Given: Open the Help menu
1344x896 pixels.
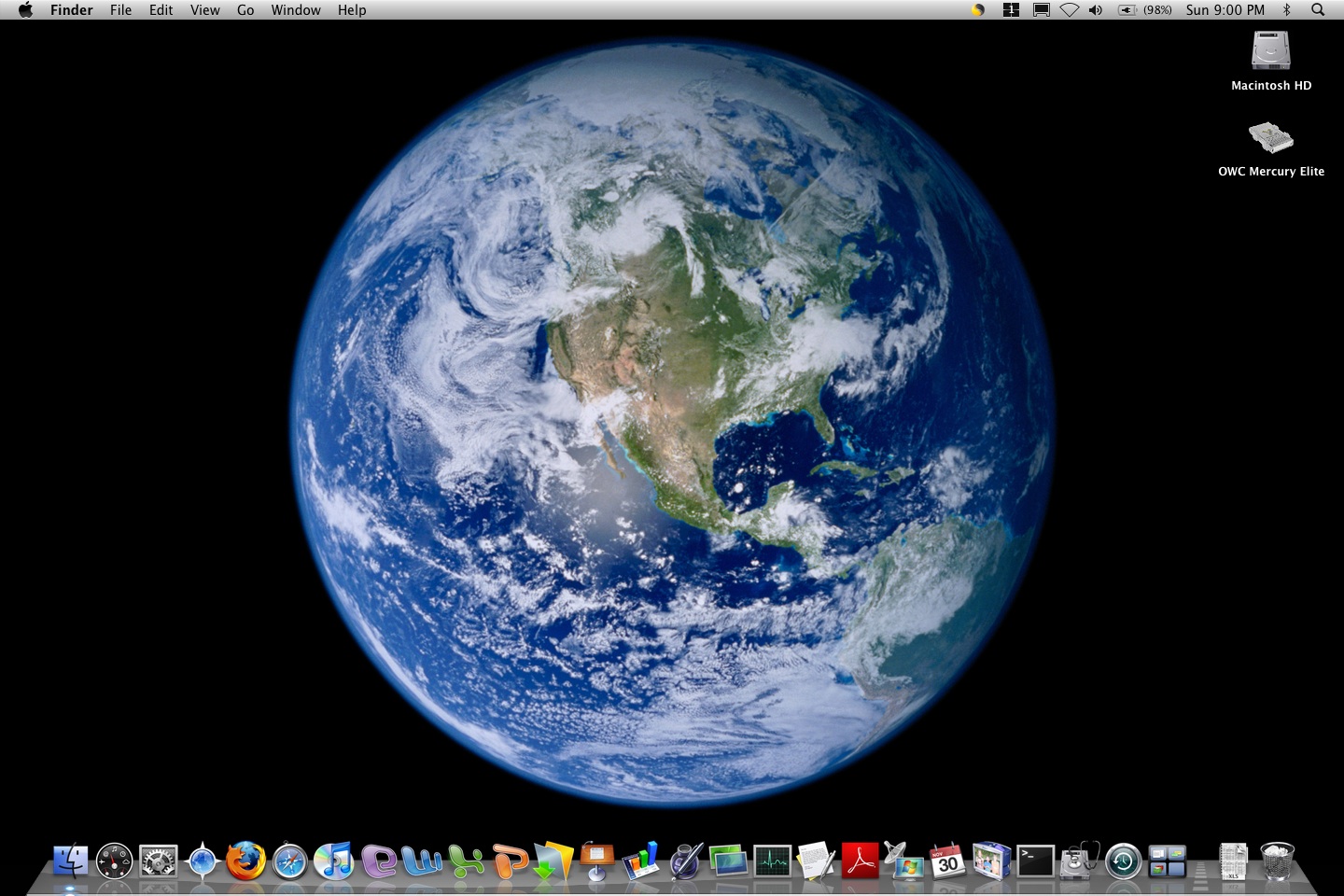Looking at the screenshot, I should coord(352,10).
